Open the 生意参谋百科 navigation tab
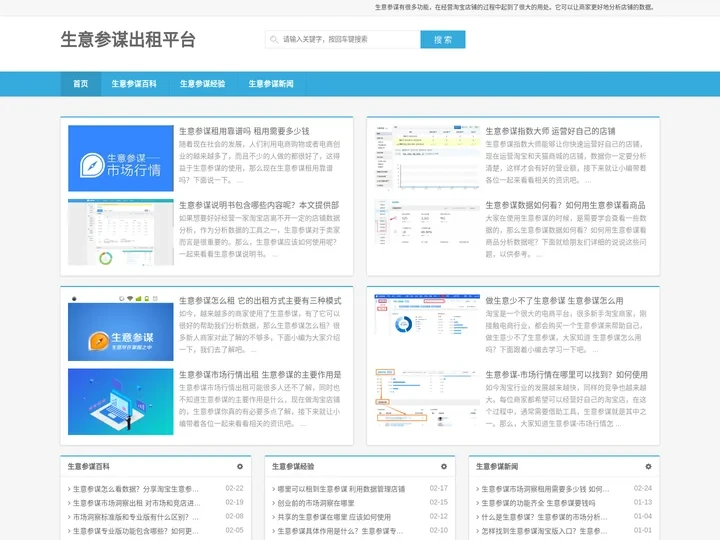Viewport: 720px width, 540px height. [x=134, y=84]
